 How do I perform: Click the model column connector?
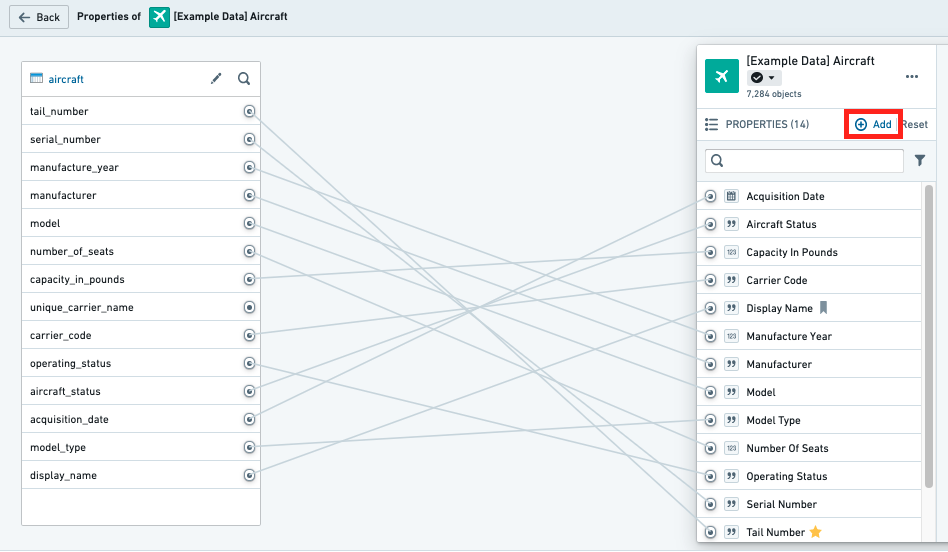249,223
